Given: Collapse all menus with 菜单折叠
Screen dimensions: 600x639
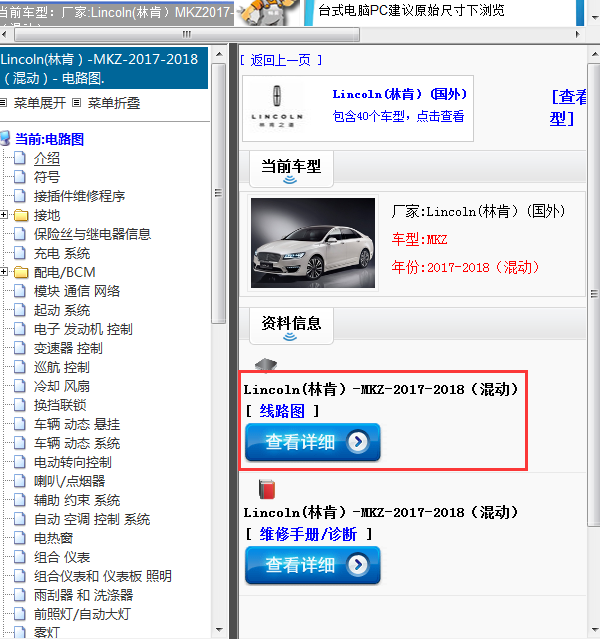Looking at the screenshot, I should (x=114, y=103).
